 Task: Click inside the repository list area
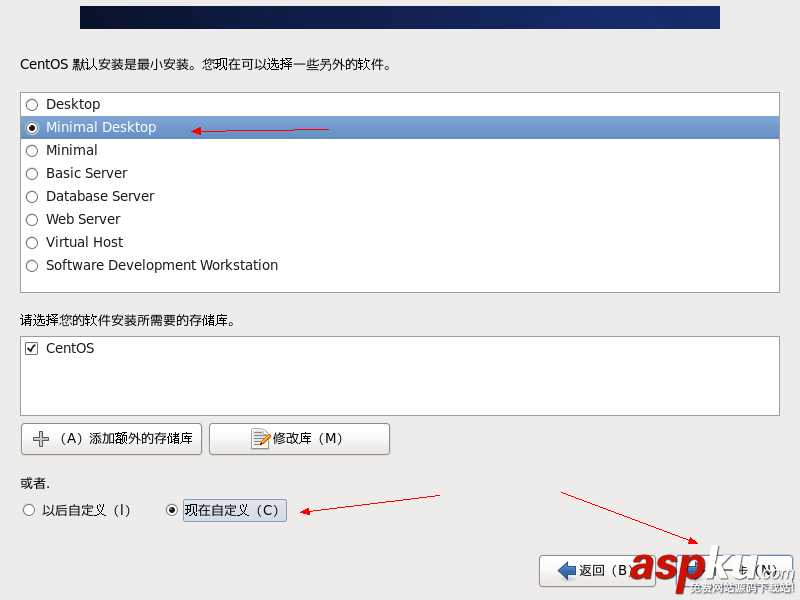coord(400,385)
